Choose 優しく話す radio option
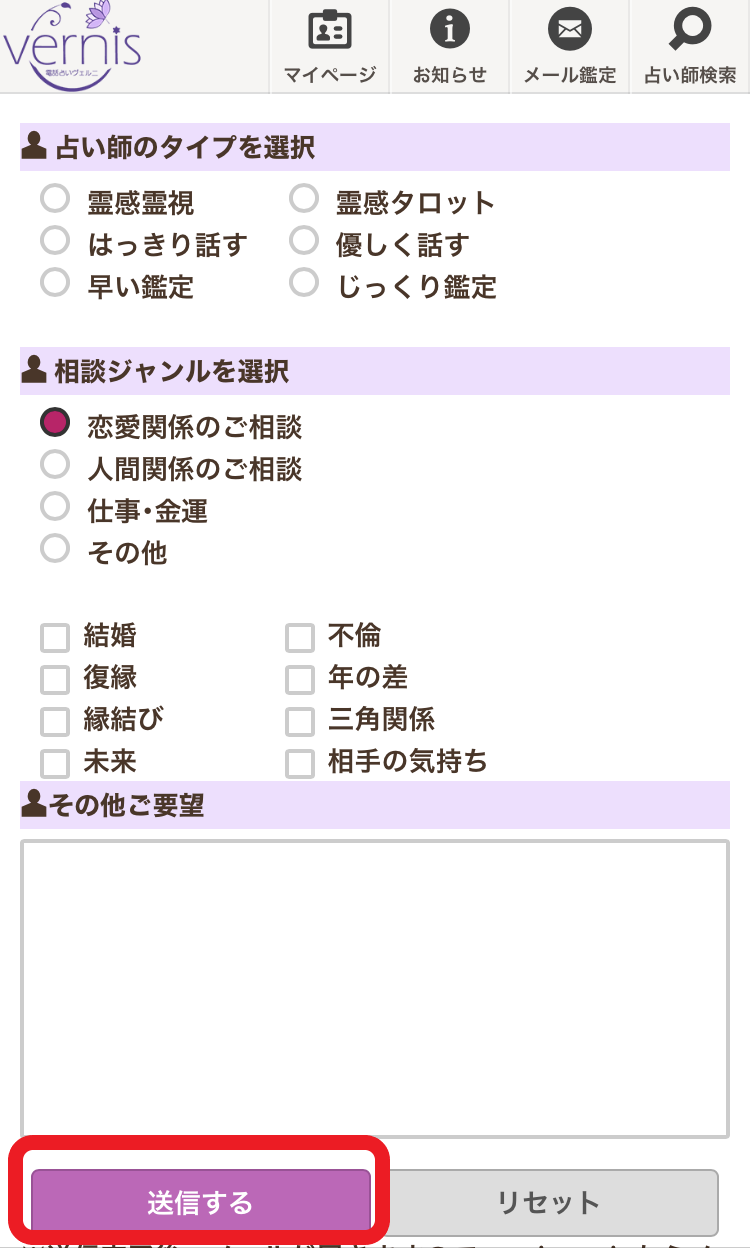This screenshot has width=750, height=1248. point(304,241)
